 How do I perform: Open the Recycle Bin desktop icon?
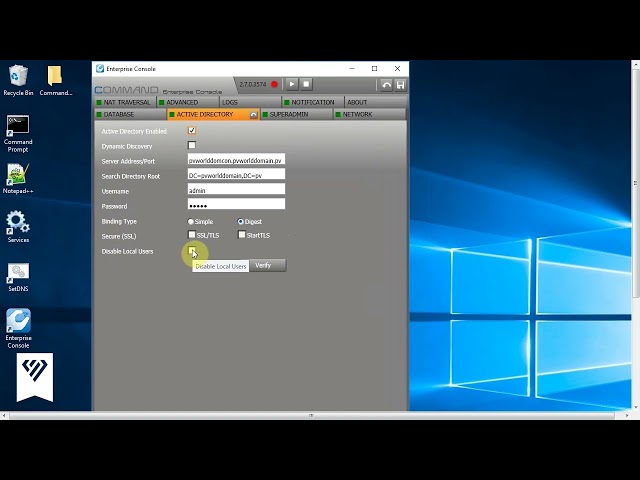[x=18, y=80]
